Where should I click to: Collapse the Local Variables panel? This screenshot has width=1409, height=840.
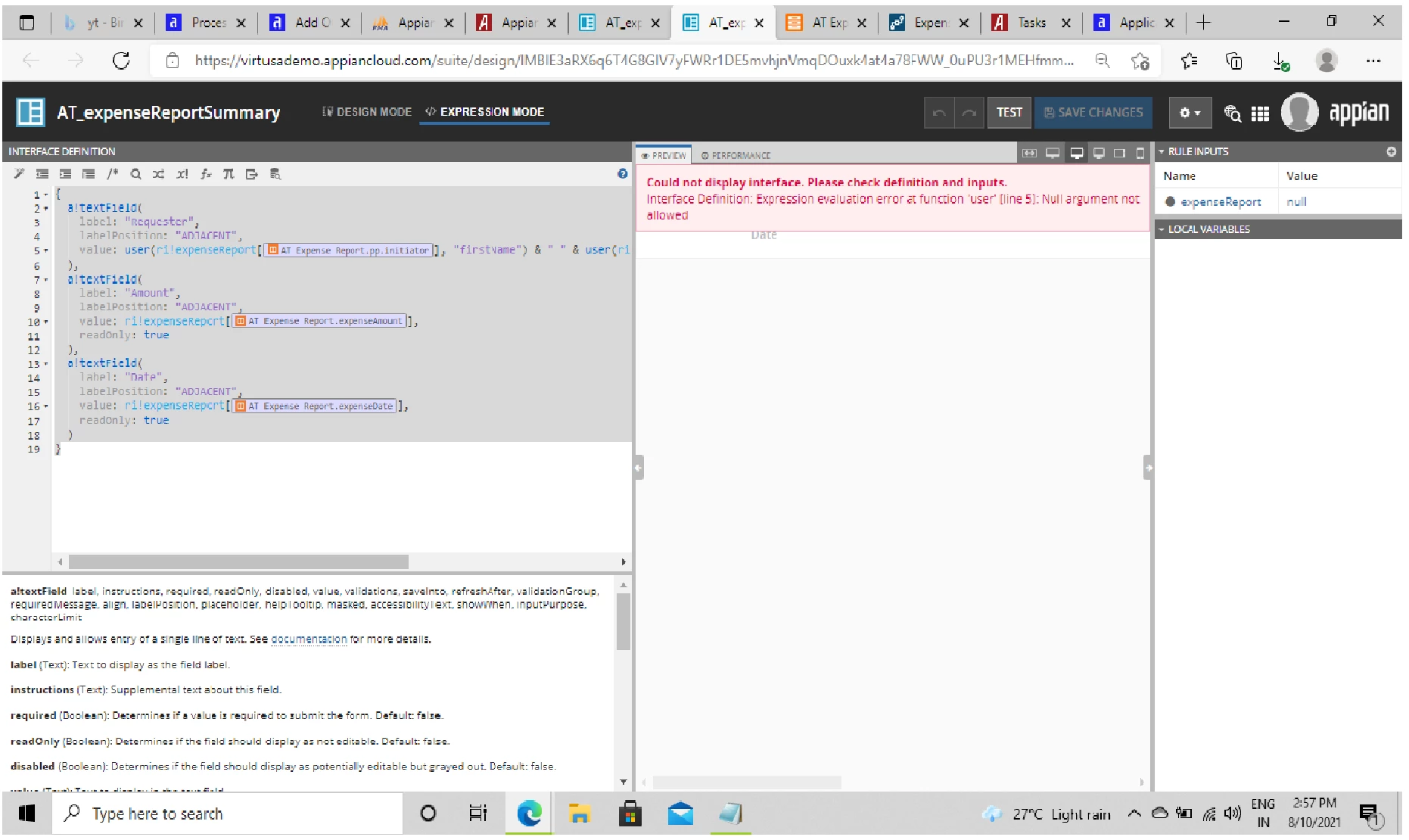(x=1162, y=229)
